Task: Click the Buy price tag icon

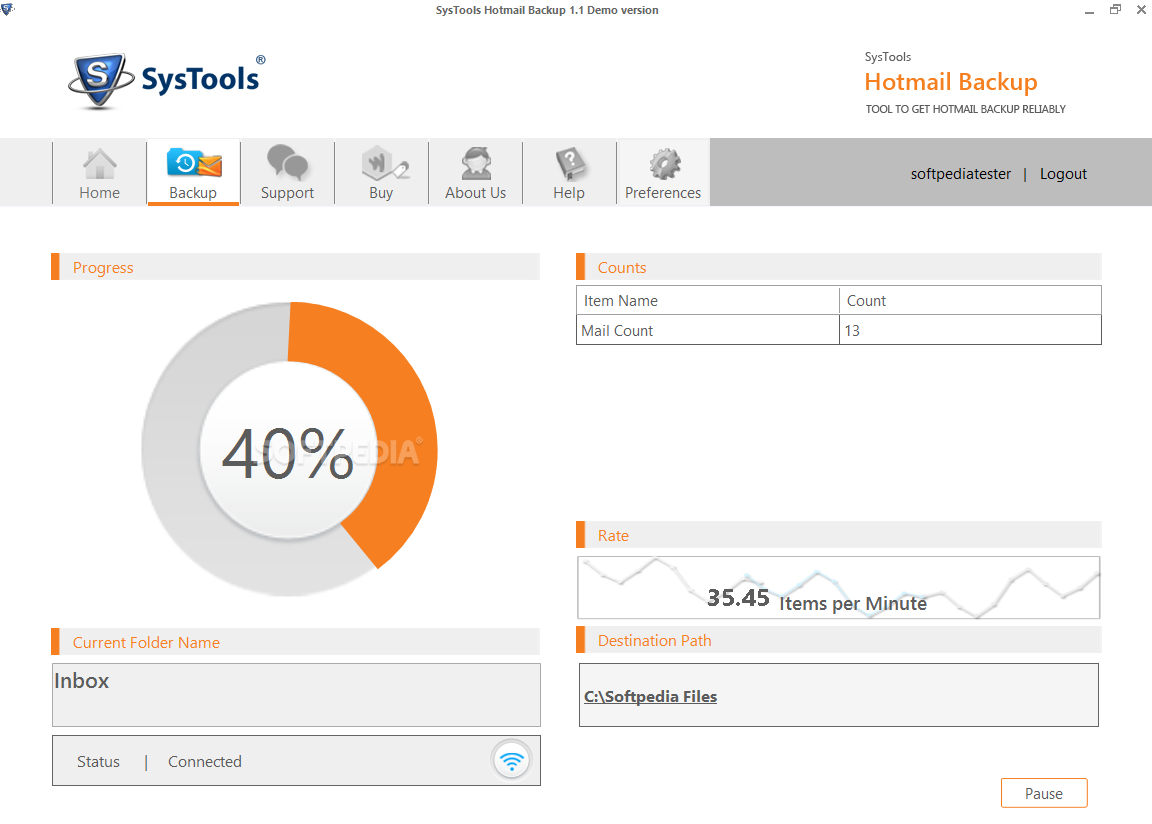Action: [385, 162]
